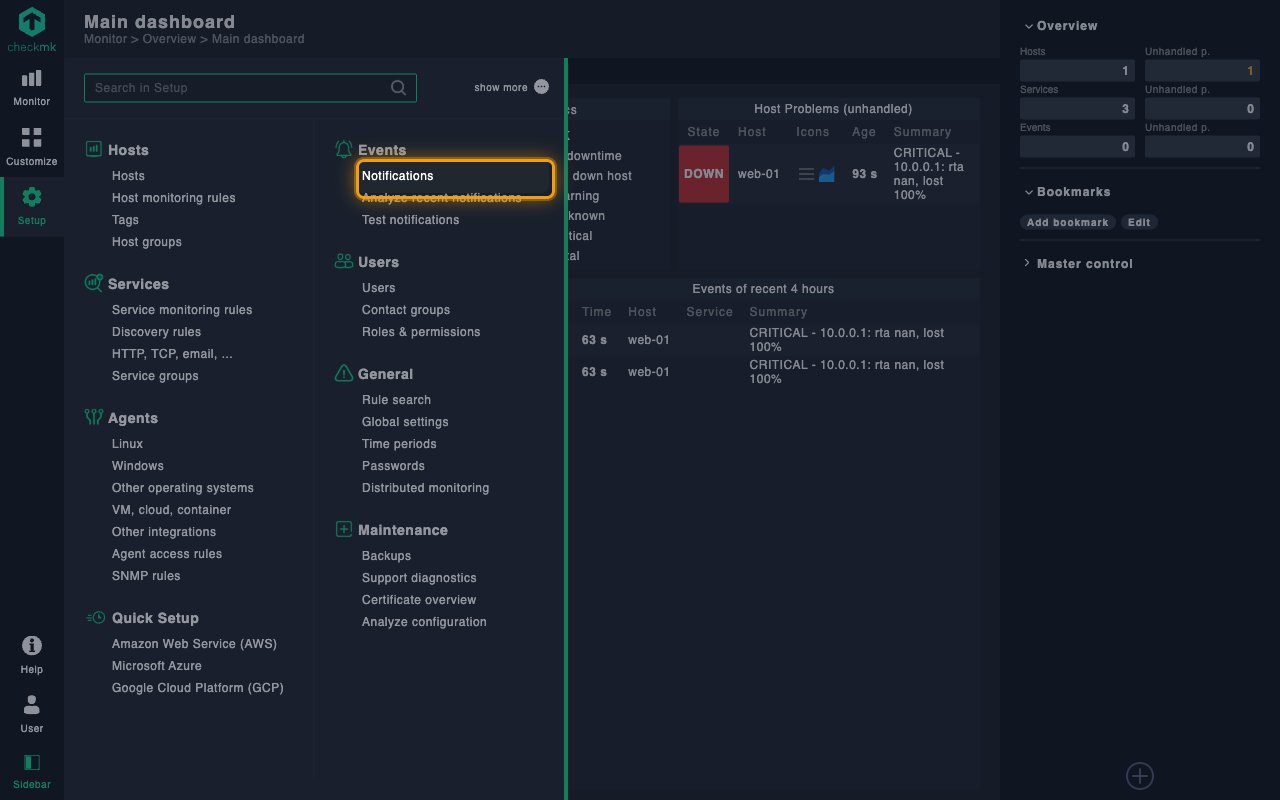
Task: Click the Hosts count value in Overview
Action: click(1077, 71)
